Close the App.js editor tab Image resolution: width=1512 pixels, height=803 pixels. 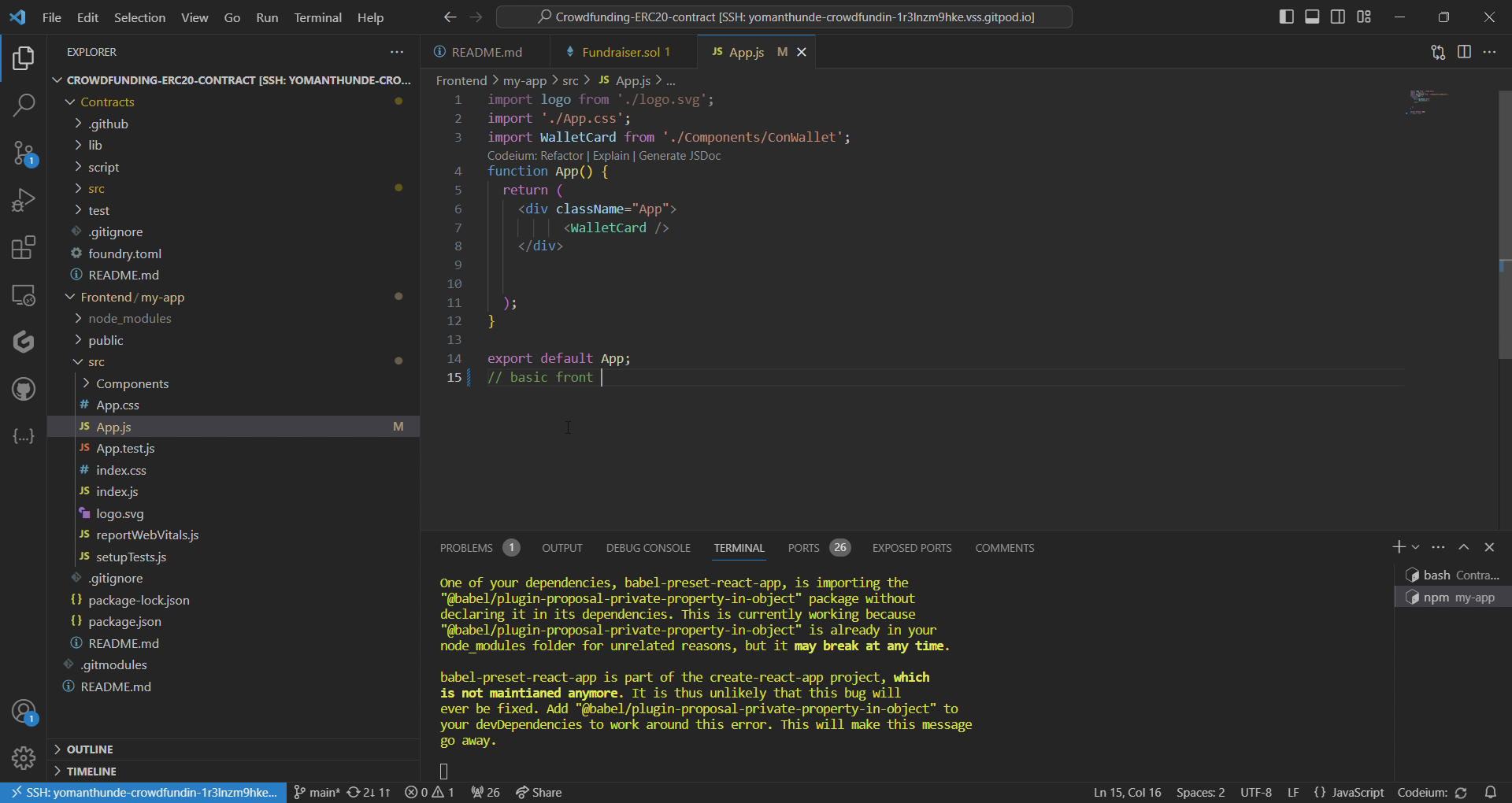coord(802,52)
